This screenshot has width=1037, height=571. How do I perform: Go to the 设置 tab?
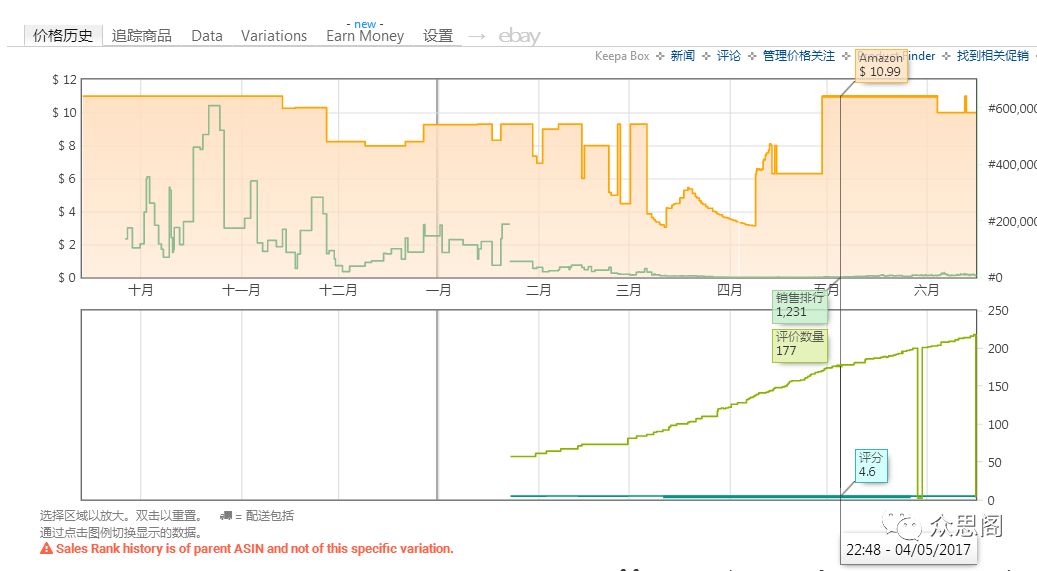438,36
